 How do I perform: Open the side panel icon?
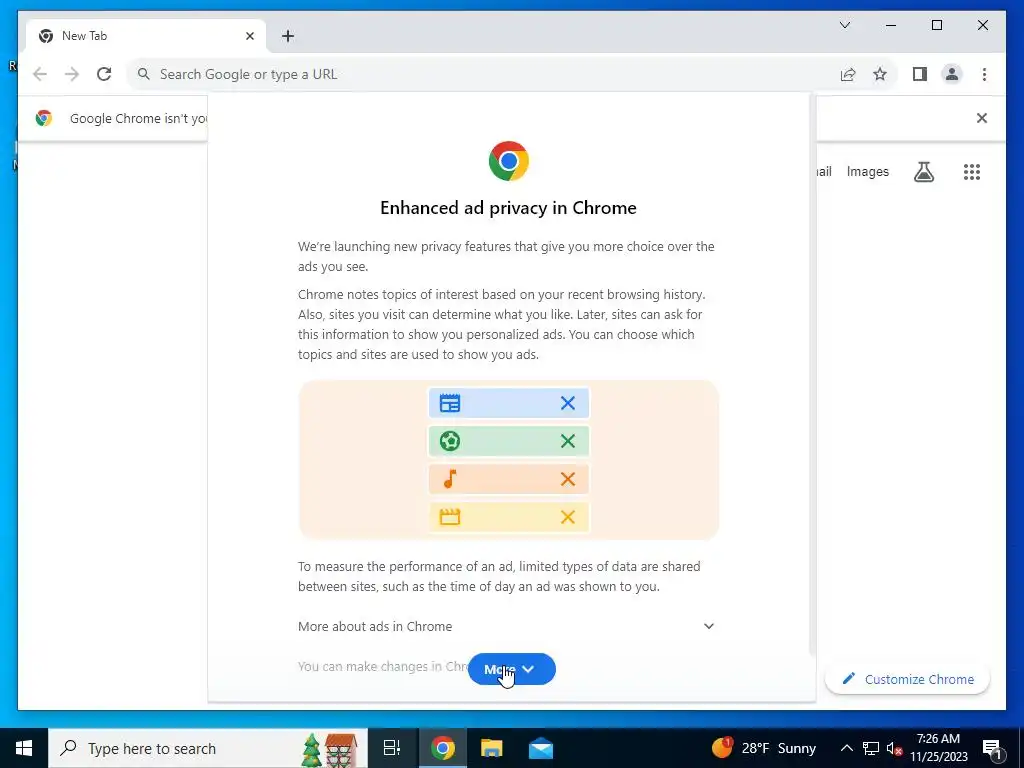point(920,74)
